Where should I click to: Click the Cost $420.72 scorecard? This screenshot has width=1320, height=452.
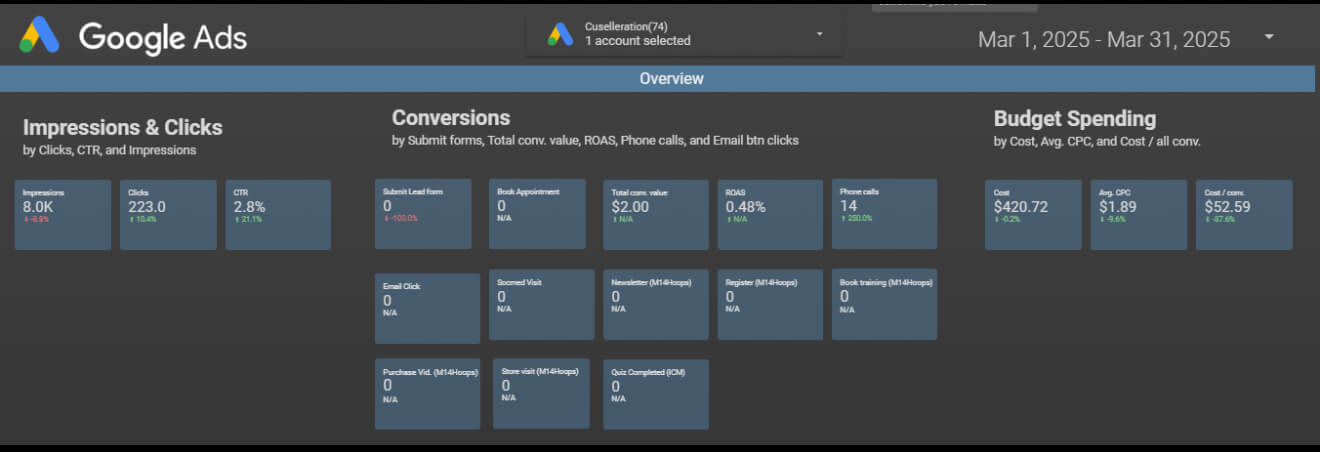(x=1033, y=215)
